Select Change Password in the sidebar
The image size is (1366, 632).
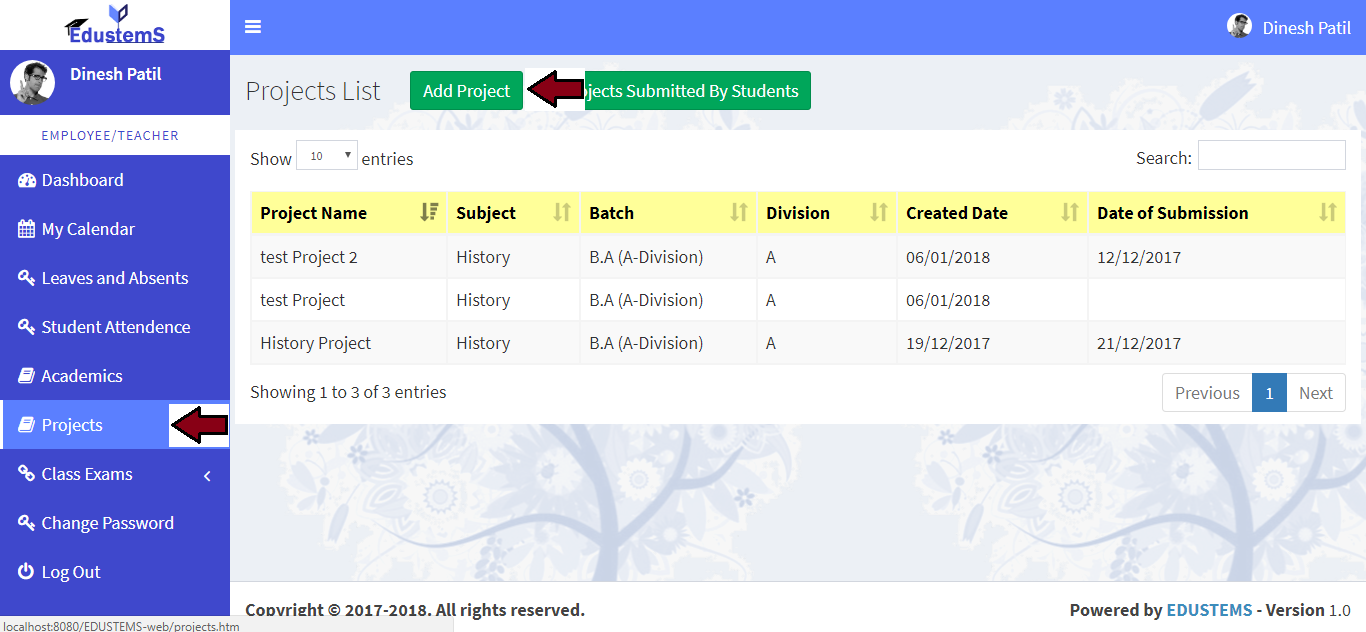coord(107,523)
